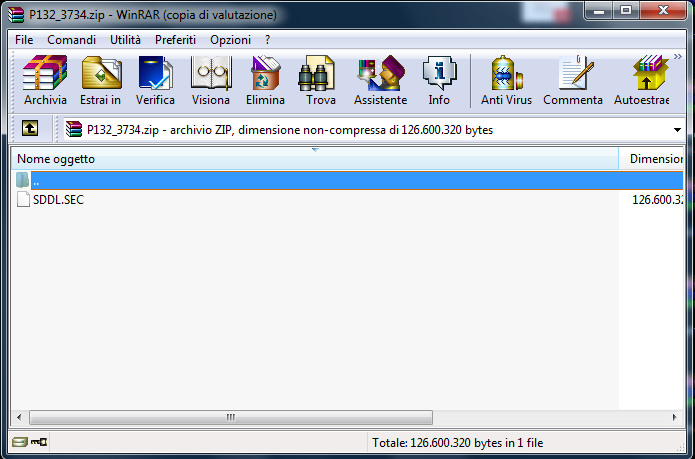Click the Autoestraente toolbar icon
Screen dimensions: 695x459
[x=641, y=80]
